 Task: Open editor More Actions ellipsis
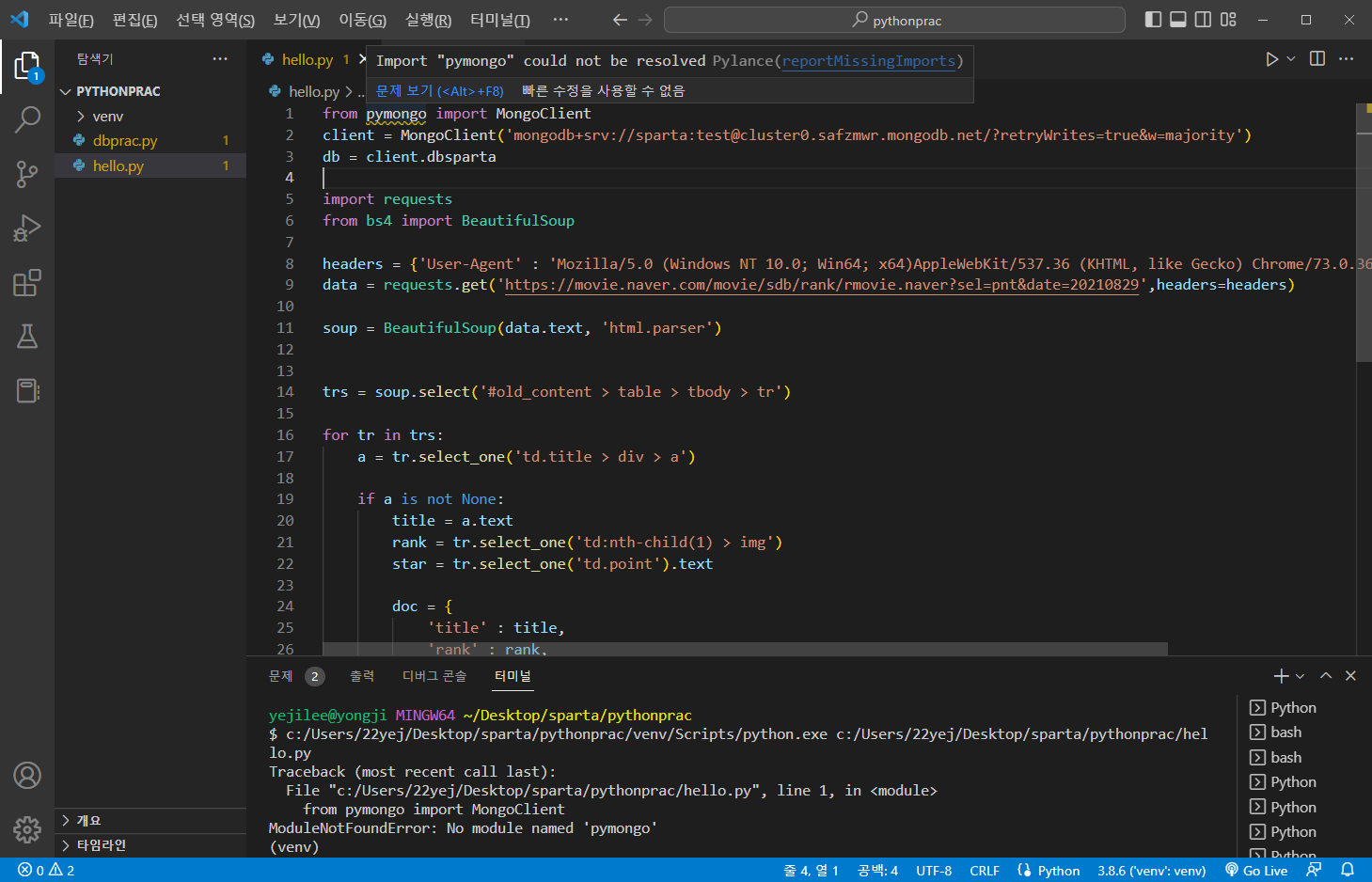1347,59
